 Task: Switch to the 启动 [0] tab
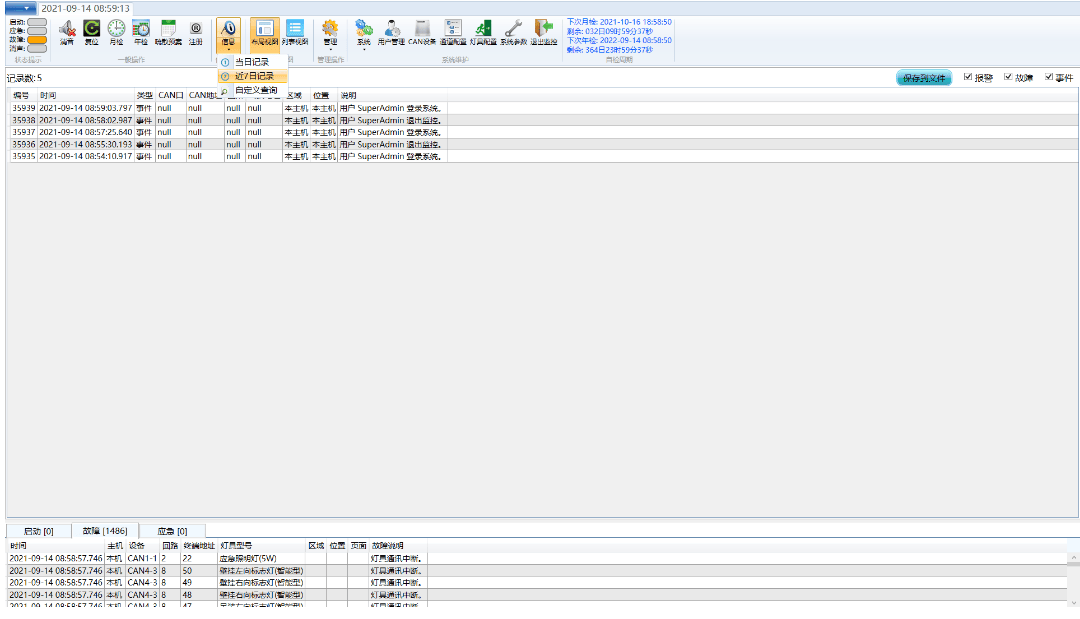point(39,531)
